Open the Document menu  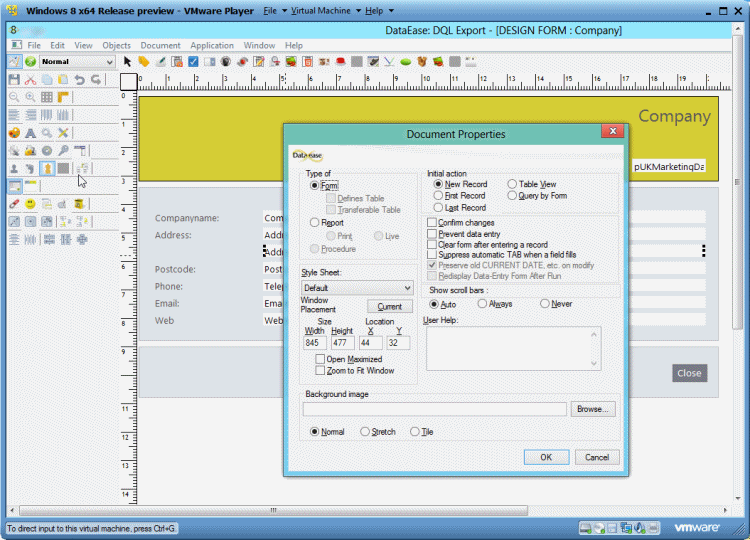click(160, 45)
